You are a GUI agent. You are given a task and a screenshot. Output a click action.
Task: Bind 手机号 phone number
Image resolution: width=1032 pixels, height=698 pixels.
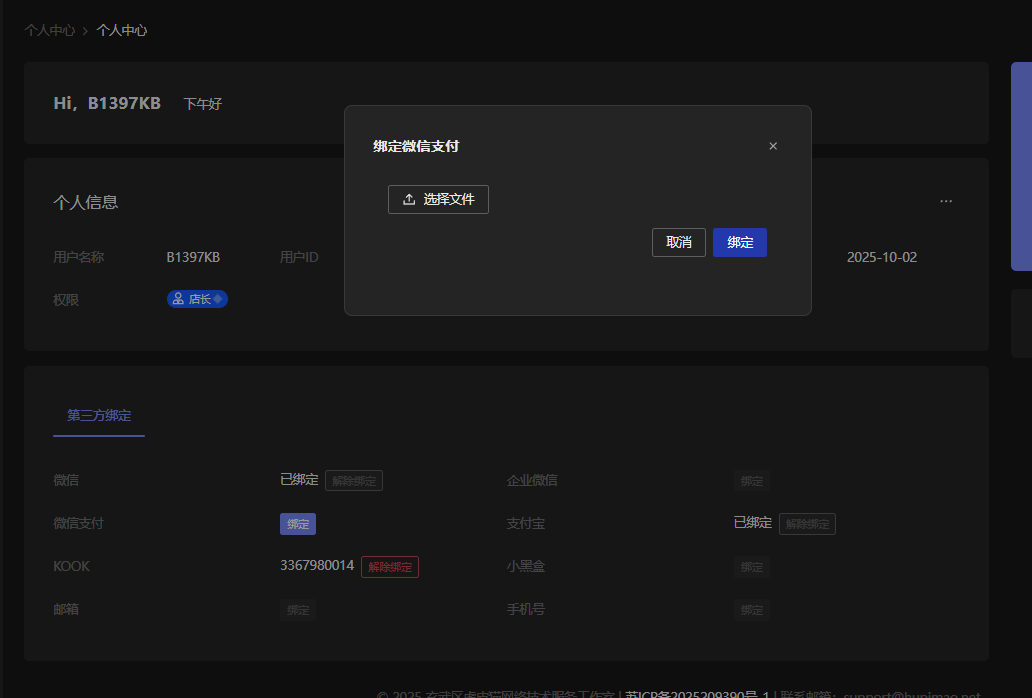[x=751, y=610]
